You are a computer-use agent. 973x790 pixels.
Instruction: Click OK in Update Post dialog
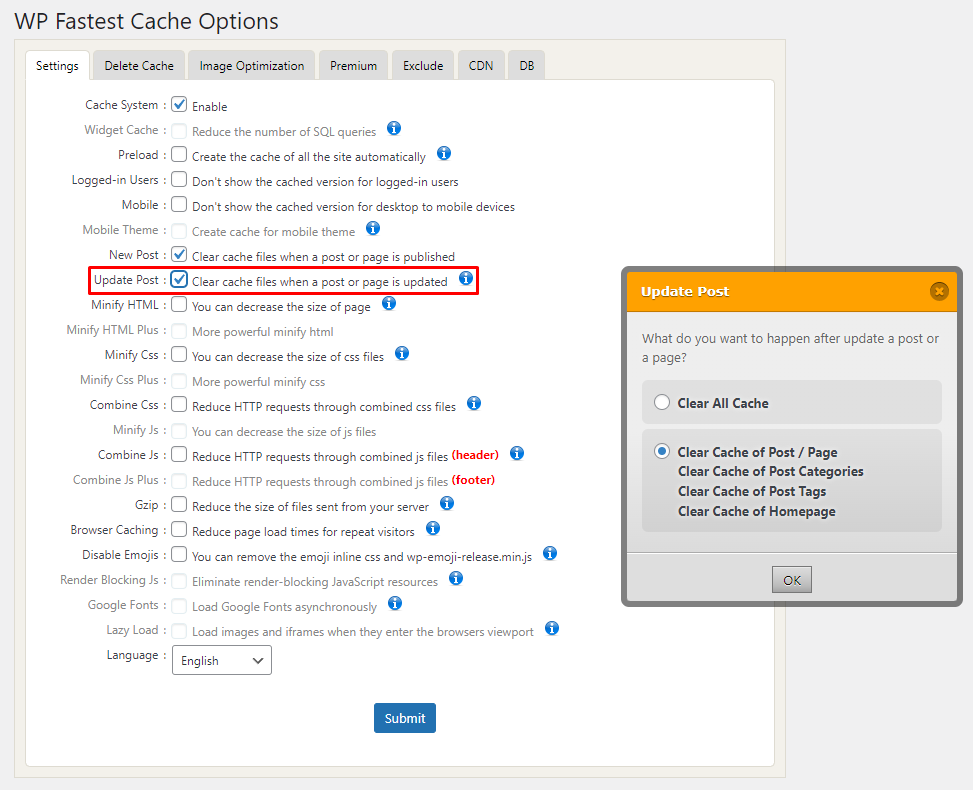coord(792,580)
